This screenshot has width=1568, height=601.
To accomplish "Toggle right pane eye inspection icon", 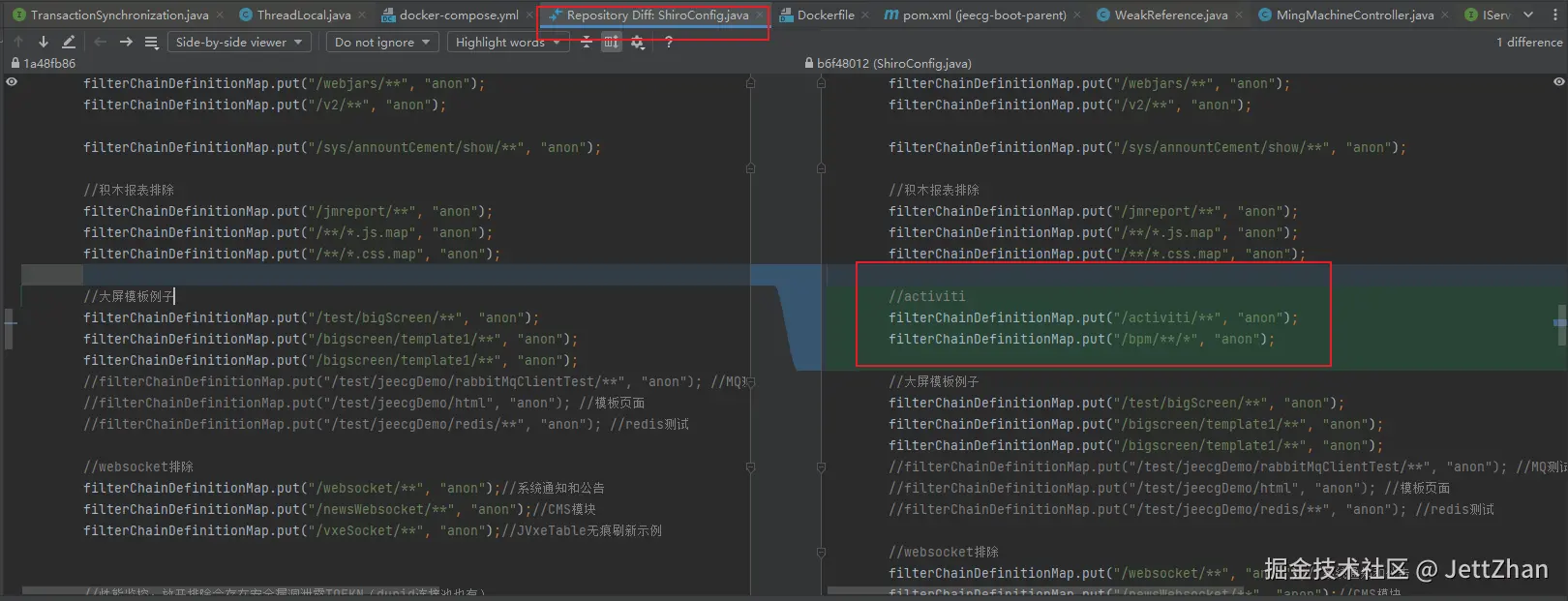I will click(1558, 82).
